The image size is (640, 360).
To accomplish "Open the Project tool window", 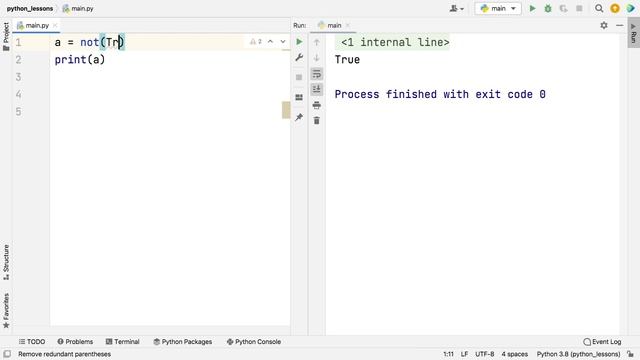I will click(6, 37).
